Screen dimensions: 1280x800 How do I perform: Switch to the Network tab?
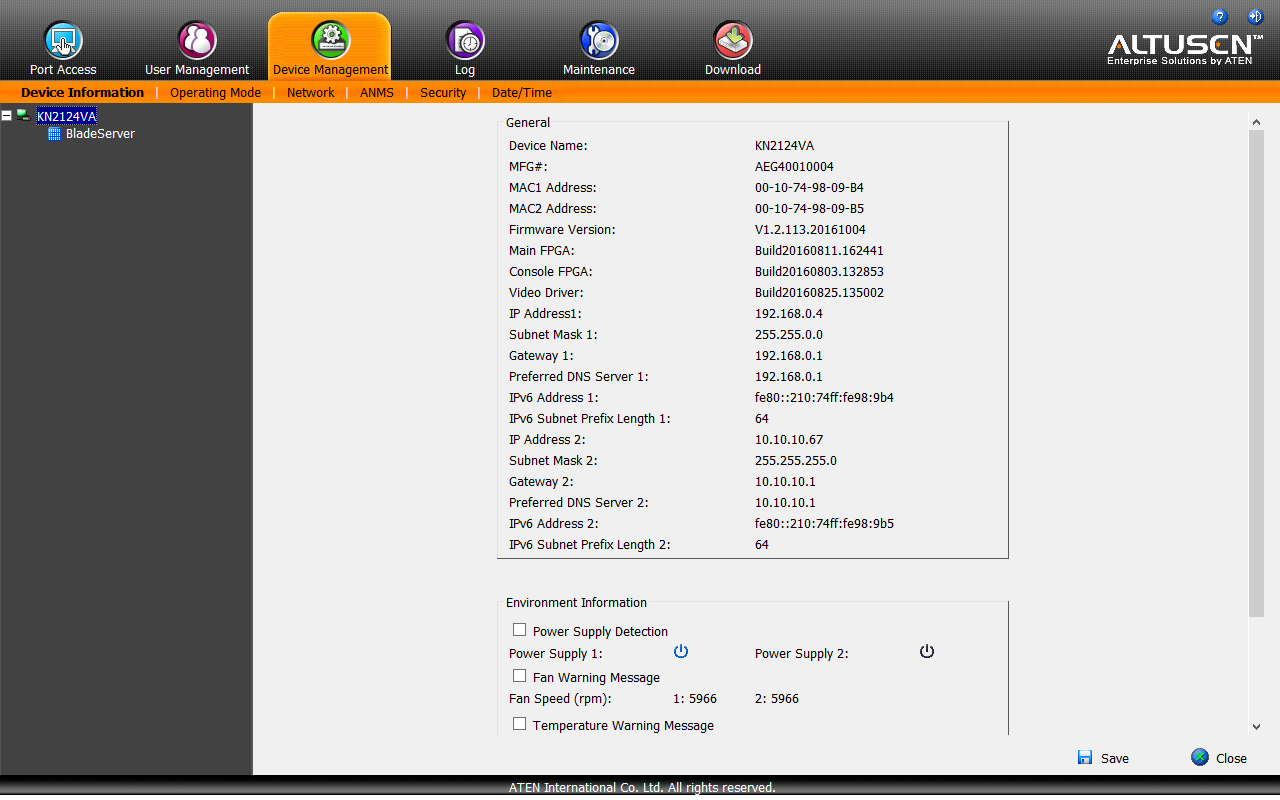[311, 93]
